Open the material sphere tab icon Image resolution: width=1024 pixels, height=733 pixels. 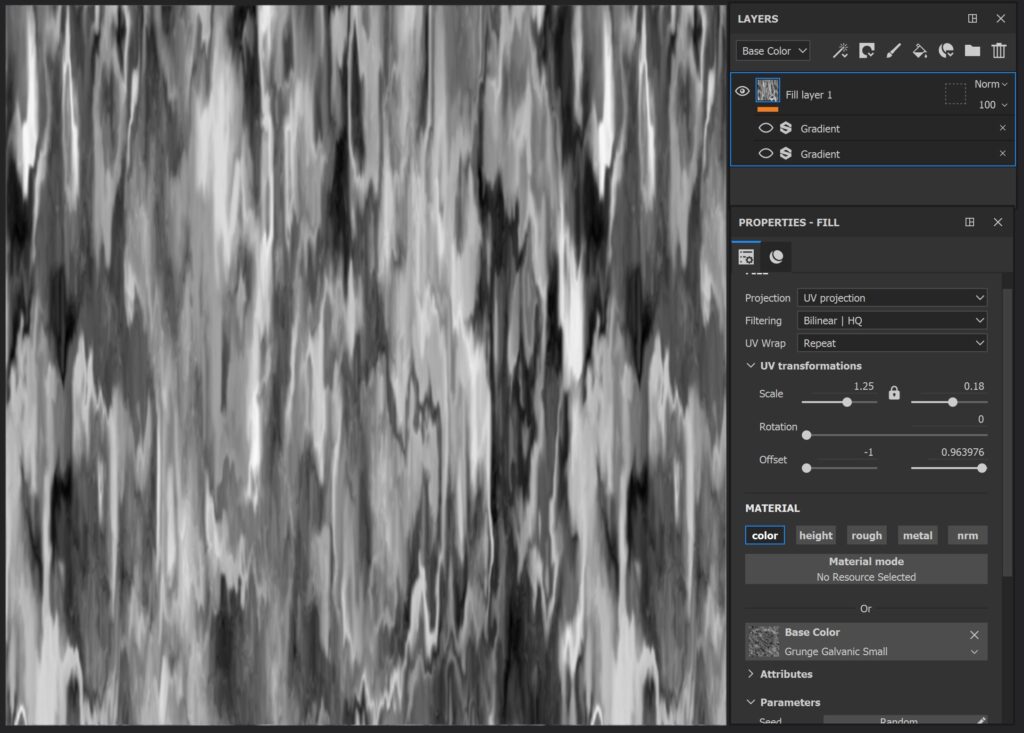tap(776, 257)
